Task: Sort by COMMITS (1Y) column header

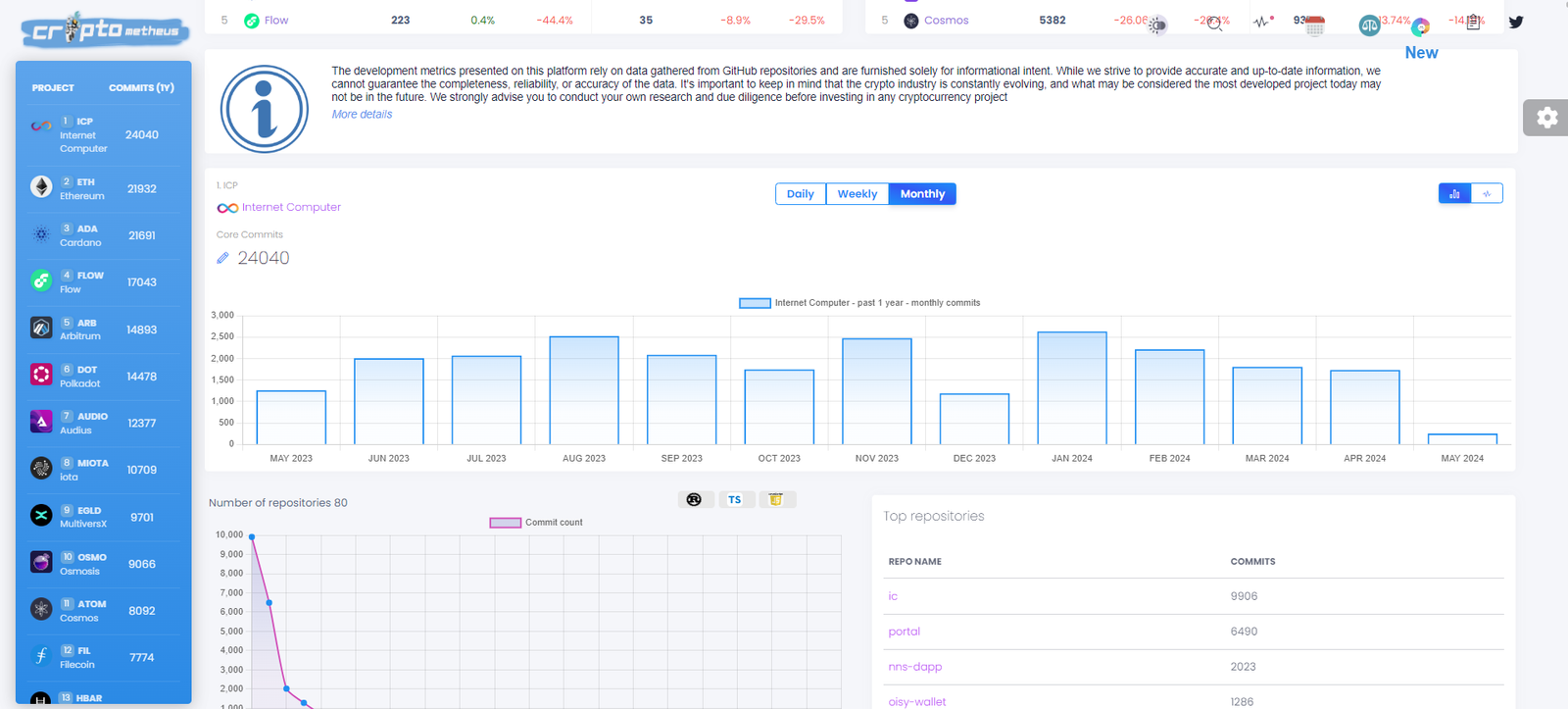Action: pyautogui.click(x=141, y=88)
